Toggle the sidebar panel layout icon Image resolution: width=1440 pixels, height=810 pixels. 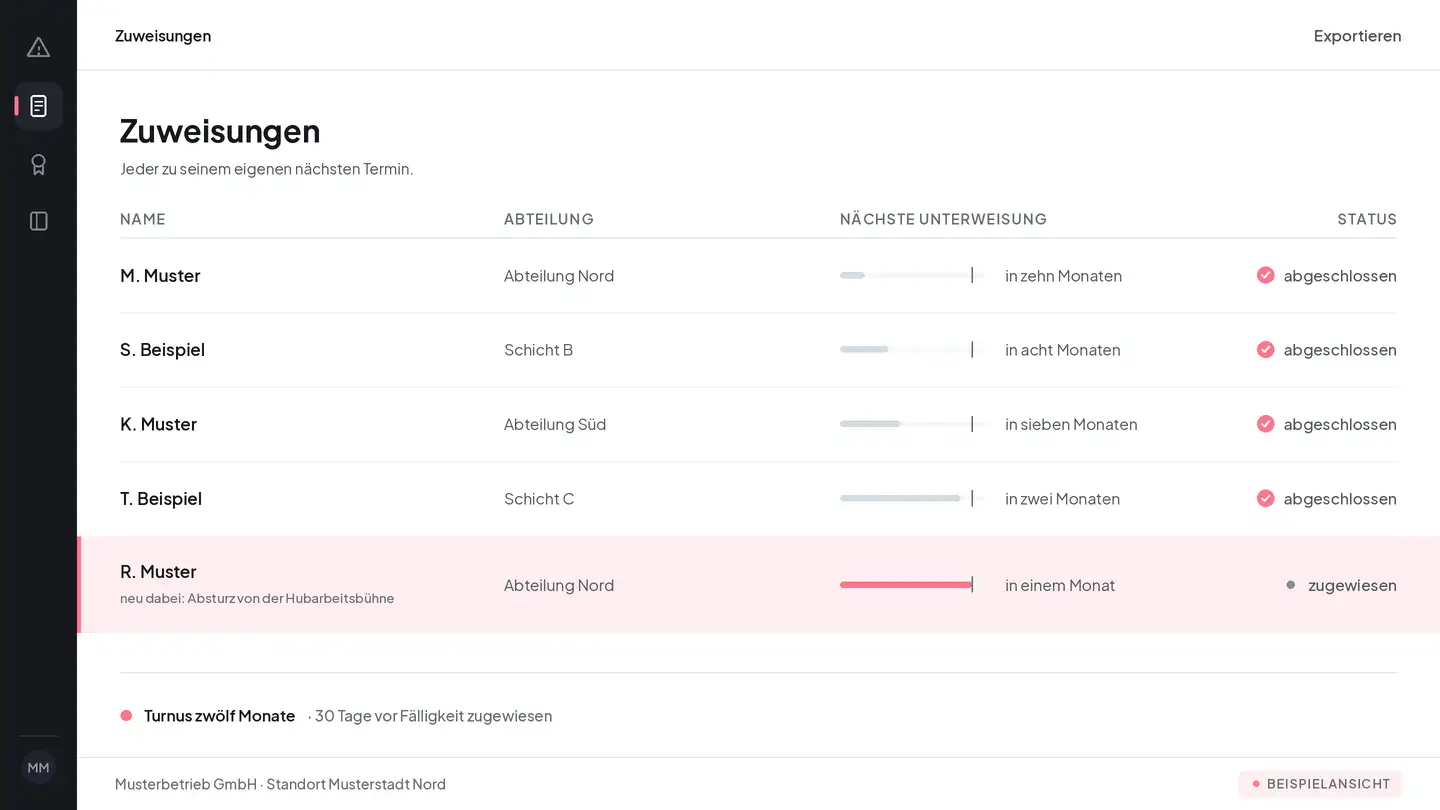tap(38, 221)
